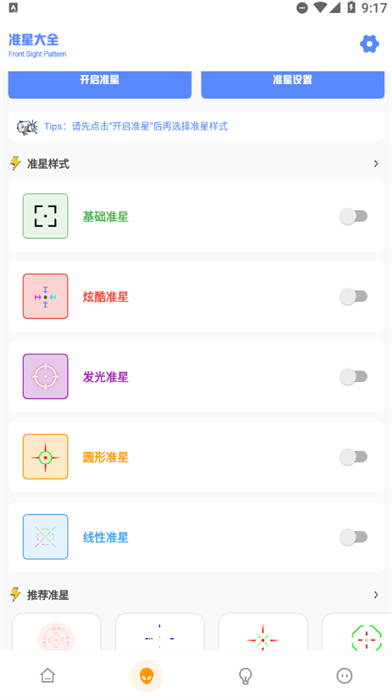This screenshot has height=700, width=392.
Task: Tap the 线性准星 blue dashed crosshair icon
Action: click(x=46, y=537)
